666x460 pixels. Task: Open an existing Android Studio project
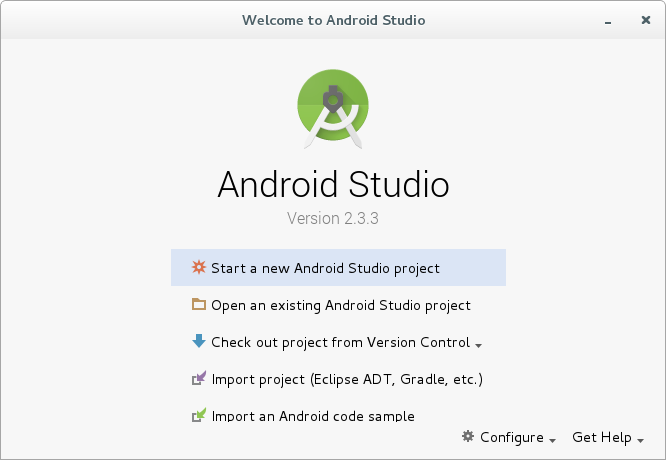338,305
